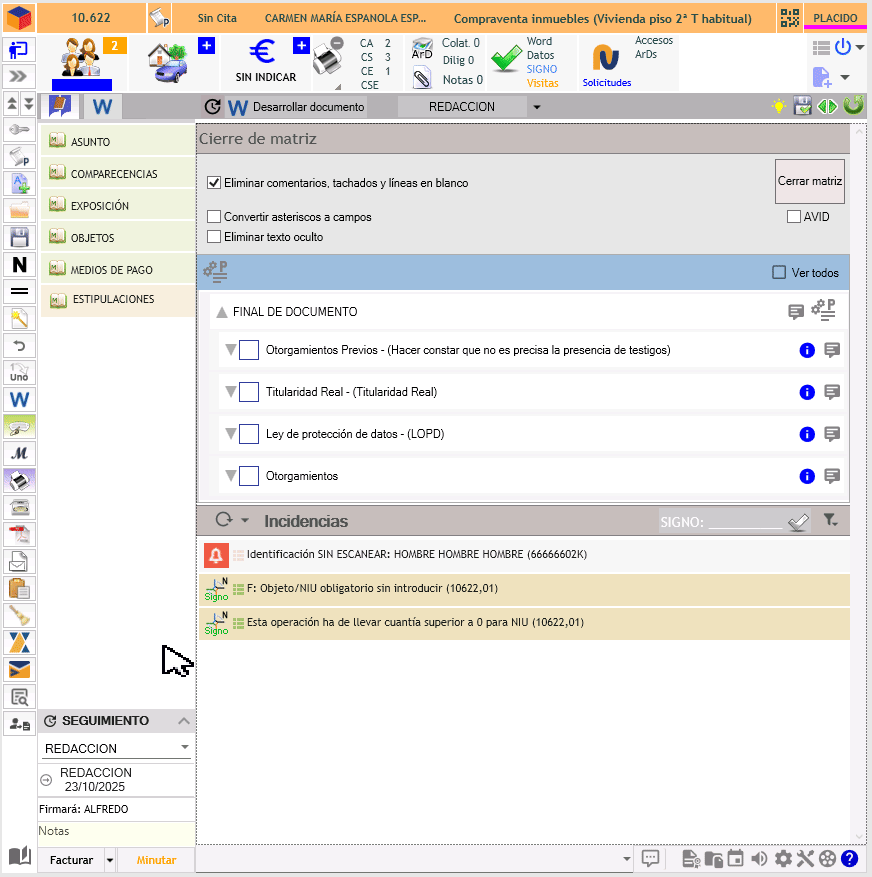Image resolution: width=872 pixels, height=877 pixels.
Task: Click the blue help question mark icon
Action: [x=849, y=858]
